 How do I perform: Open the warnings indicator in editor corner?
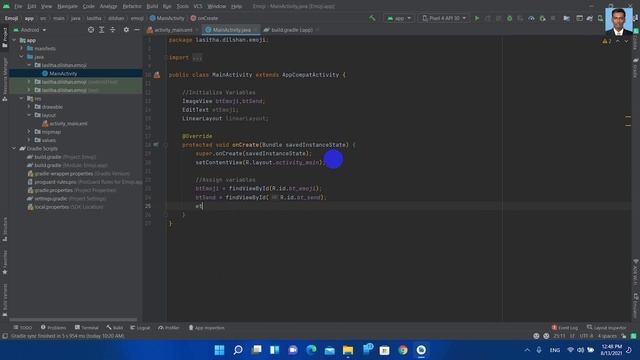pyautogui.click(x=607, y=41)
